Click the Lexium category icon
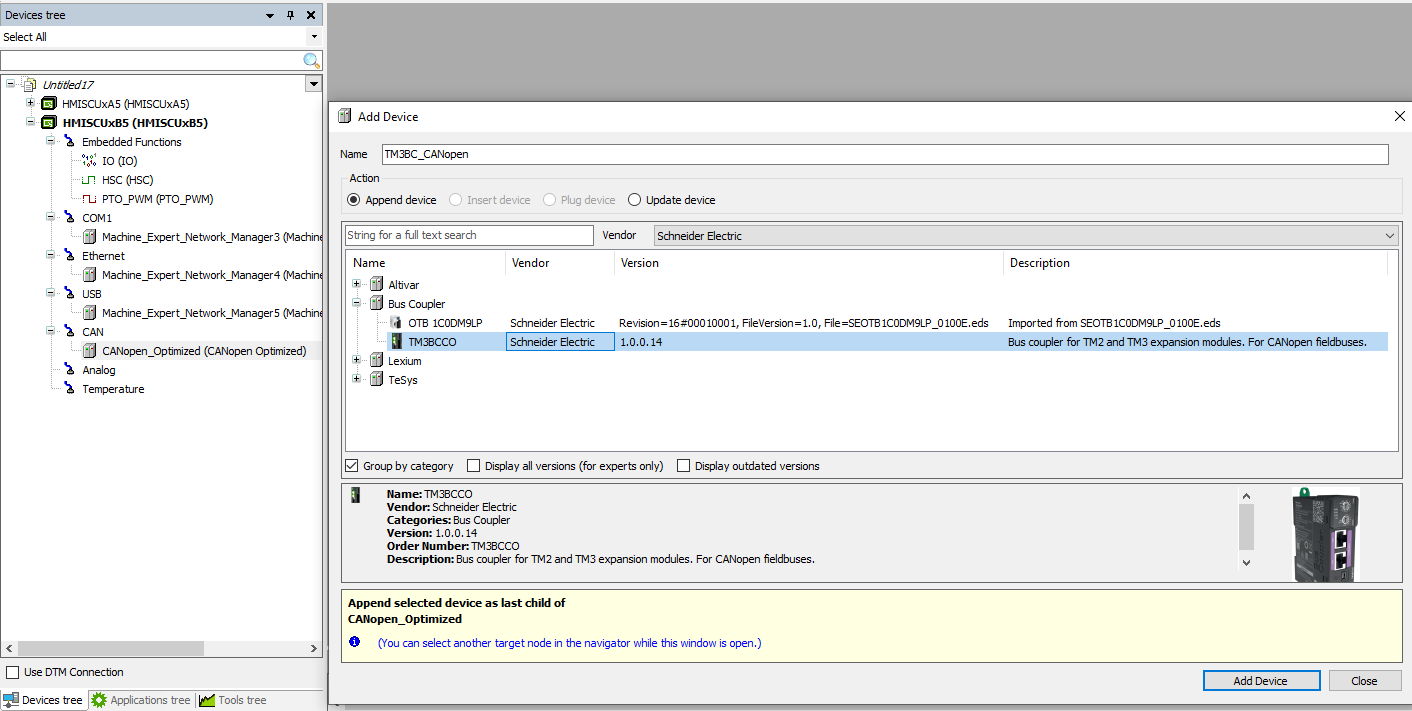The image size is (1412, 711). (x=376, y=361)
